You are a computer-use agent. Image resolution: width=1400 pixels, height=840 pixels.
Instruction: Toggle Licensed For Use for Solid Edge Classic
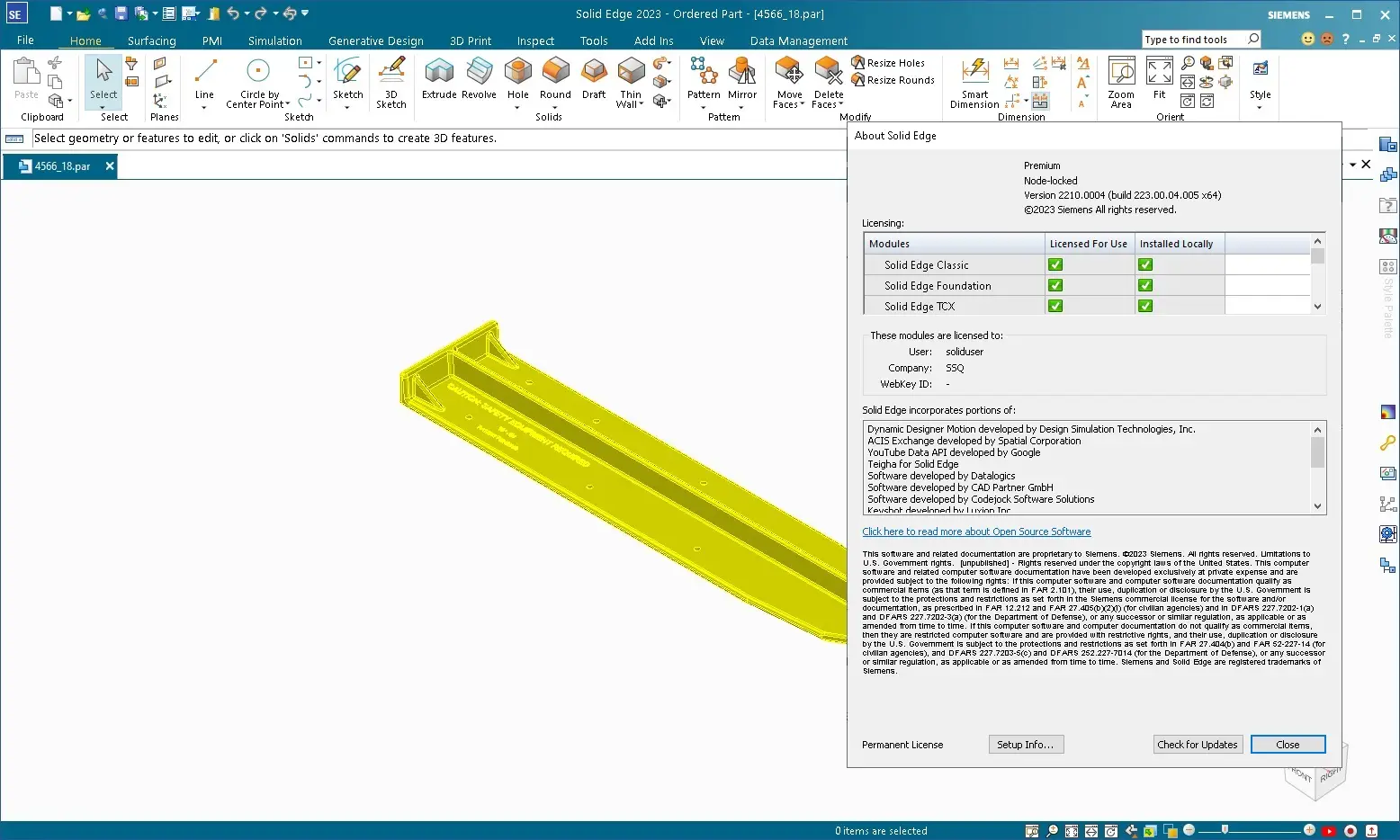pyautogui.click(x=1055, y=264)
